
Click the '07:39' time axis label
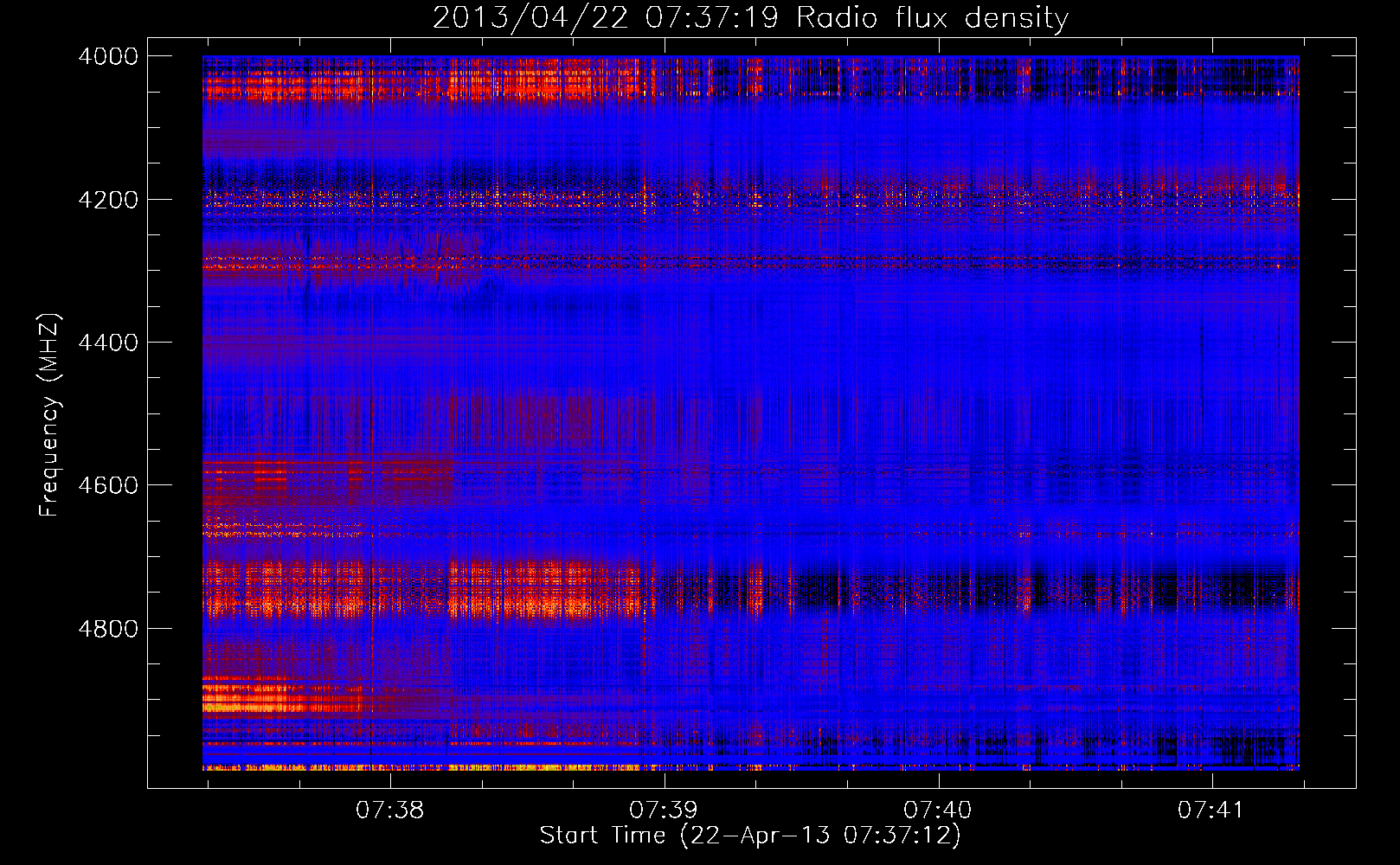pos(664,811)
